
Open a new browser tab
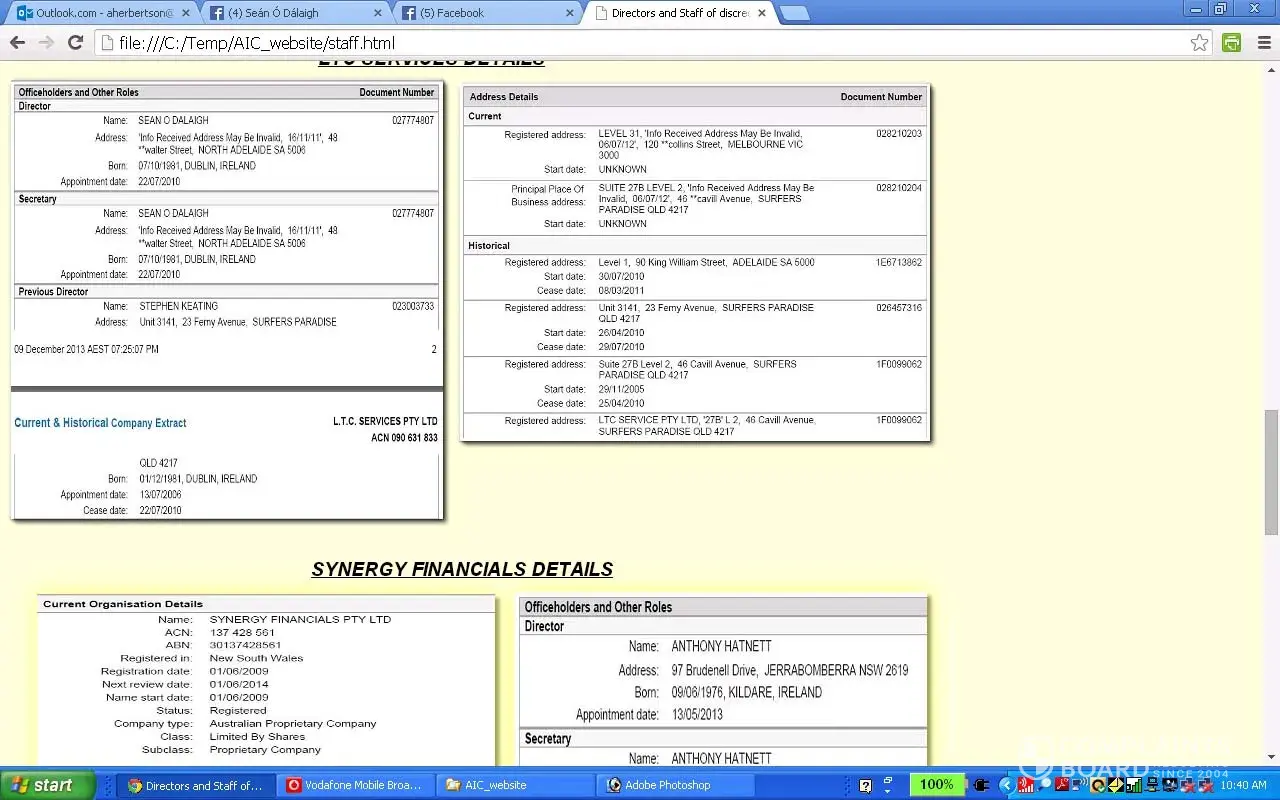[x=795, y=13]
